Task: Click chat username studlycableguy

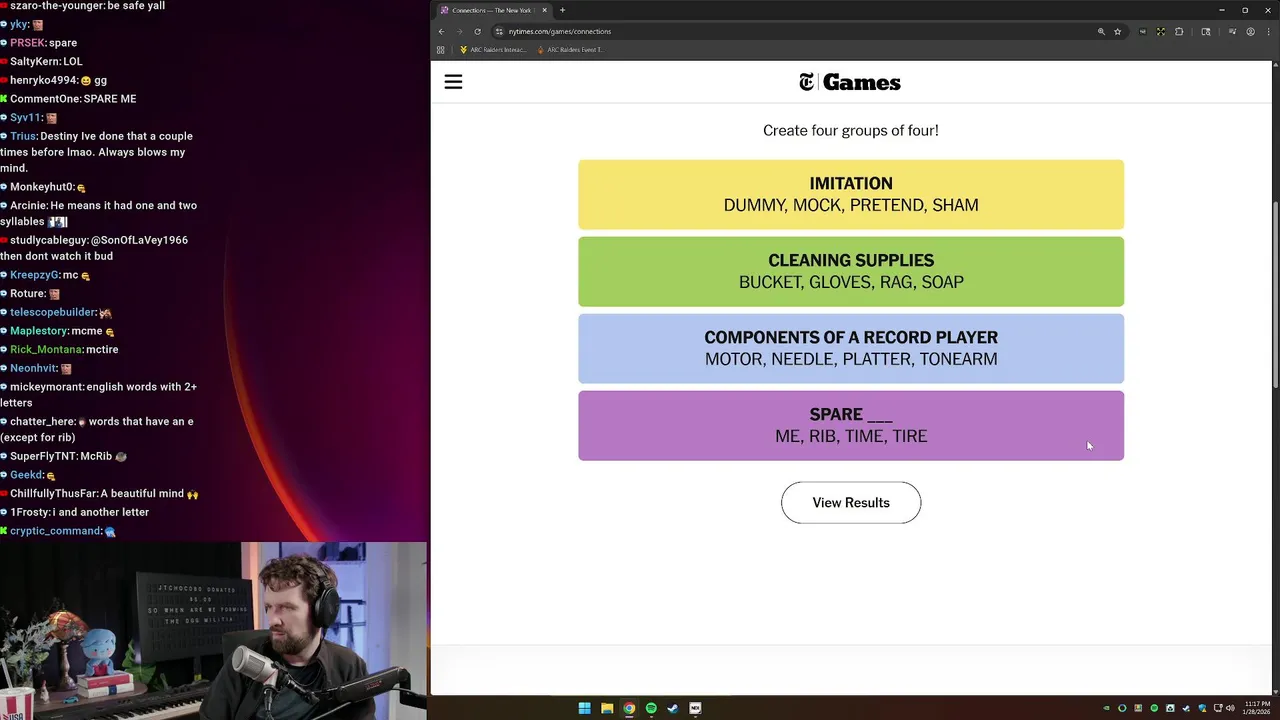Action: [x=49, y=240]
